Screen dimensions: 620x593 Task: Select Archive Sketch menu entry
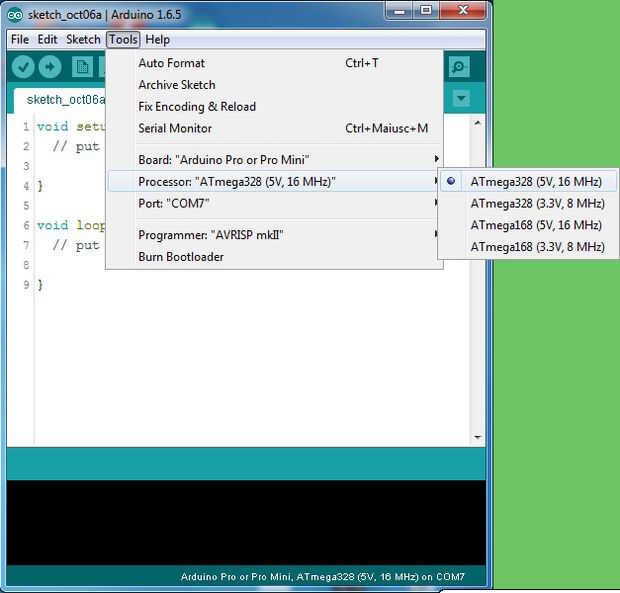[x=274, y=85]
